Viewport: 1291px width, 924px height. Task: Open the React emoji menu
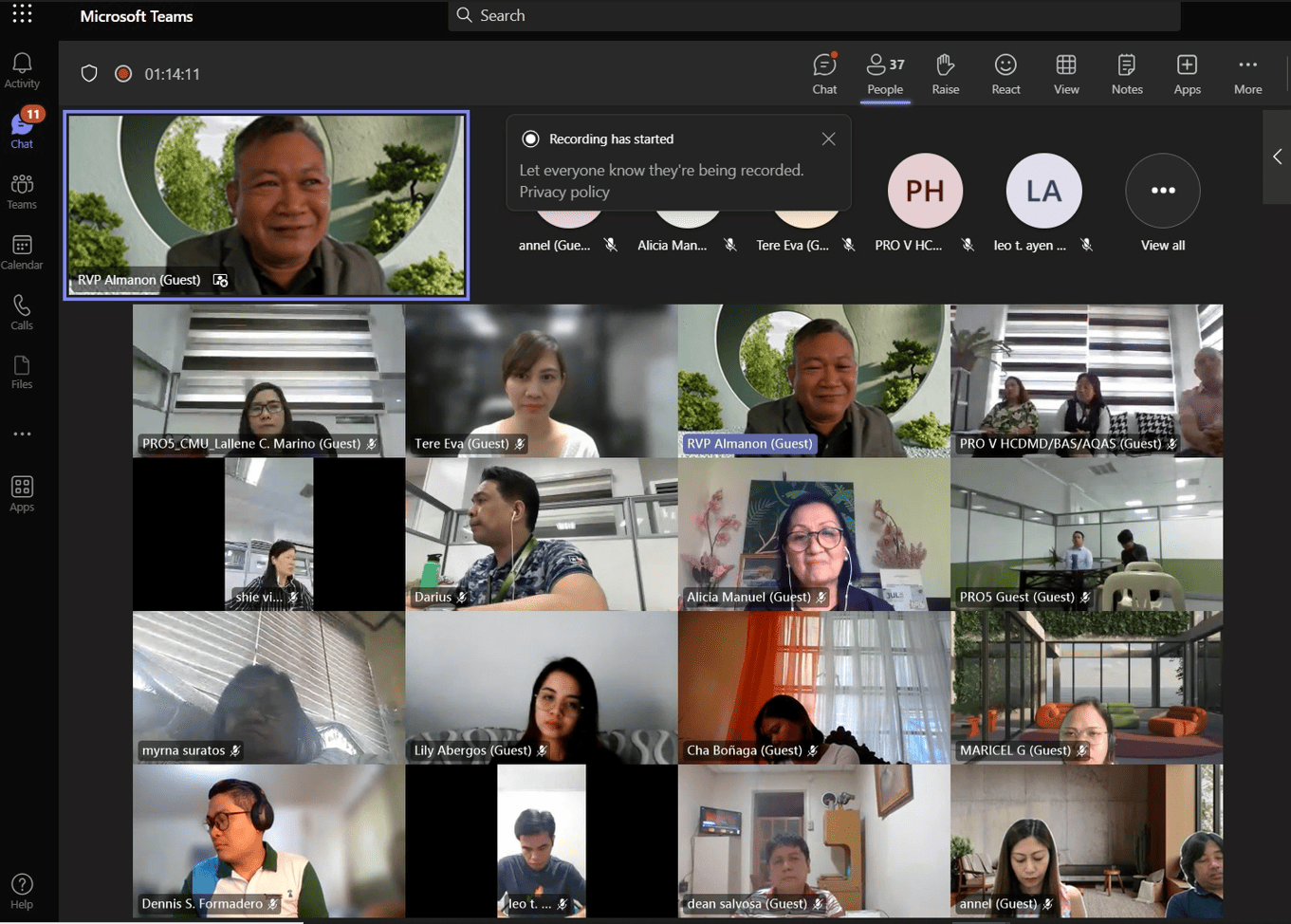(x=1005, y=74)
